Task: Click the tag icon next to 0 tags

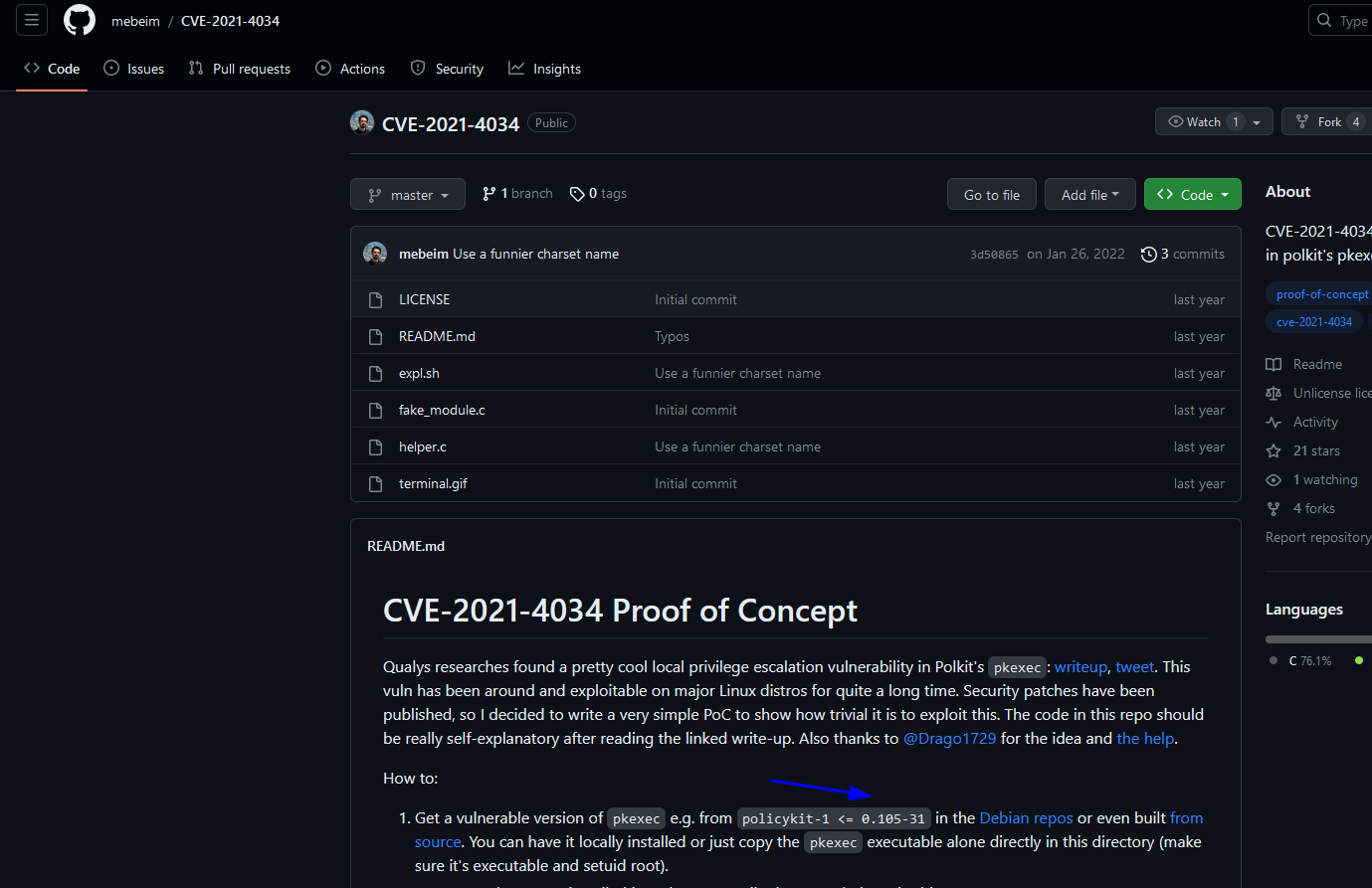Action: (577, 194)
